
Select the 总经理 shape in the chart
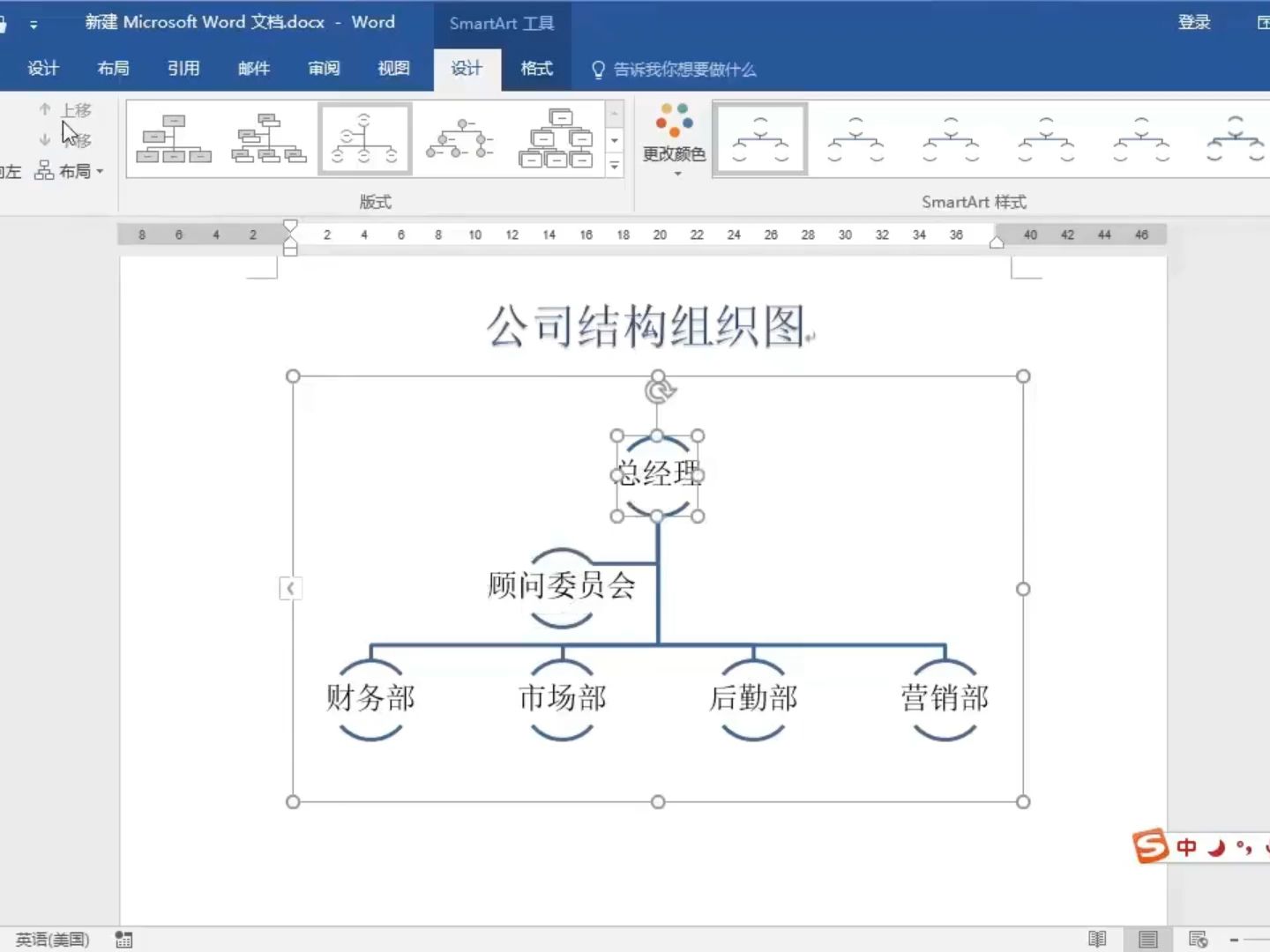[657, 475]
